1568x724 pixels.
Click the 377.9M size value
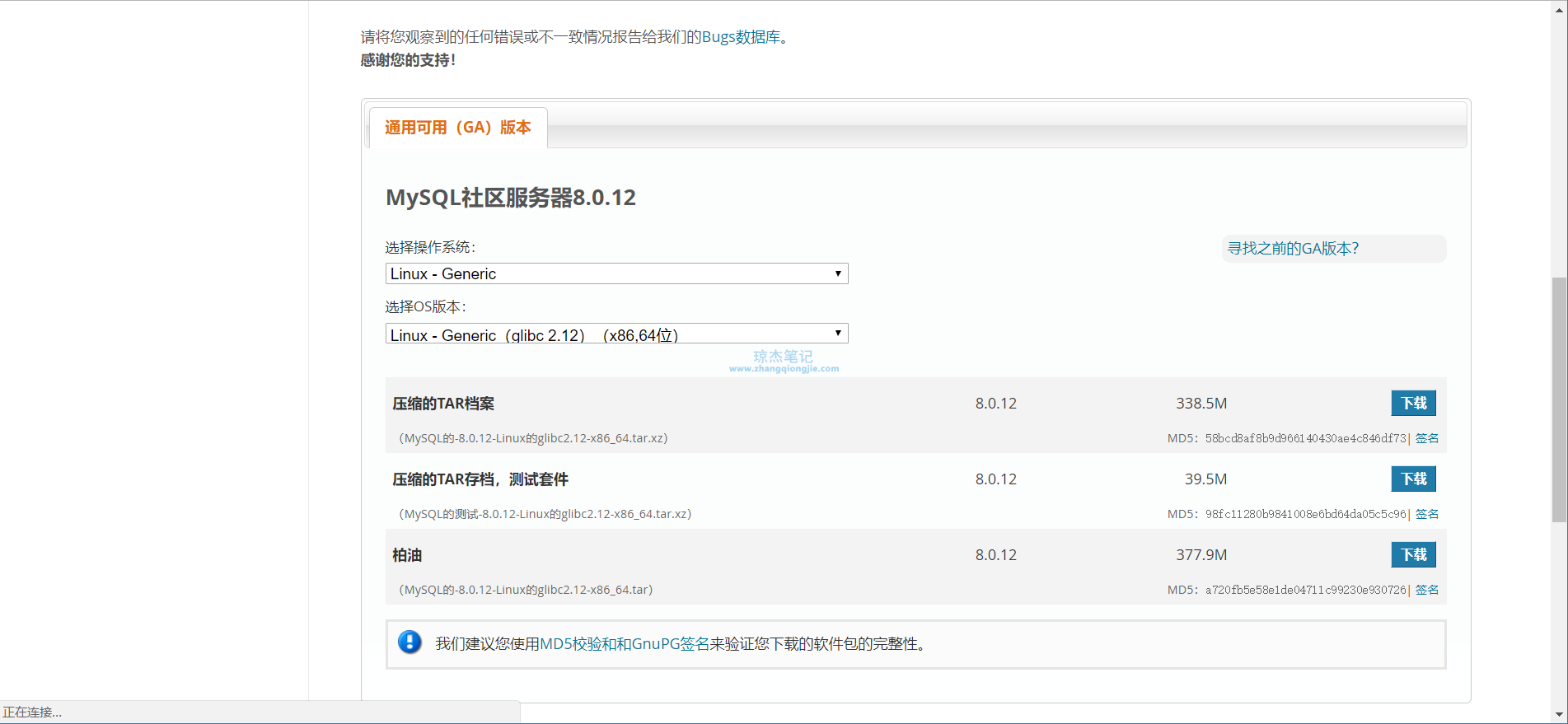coord(1201,555)
